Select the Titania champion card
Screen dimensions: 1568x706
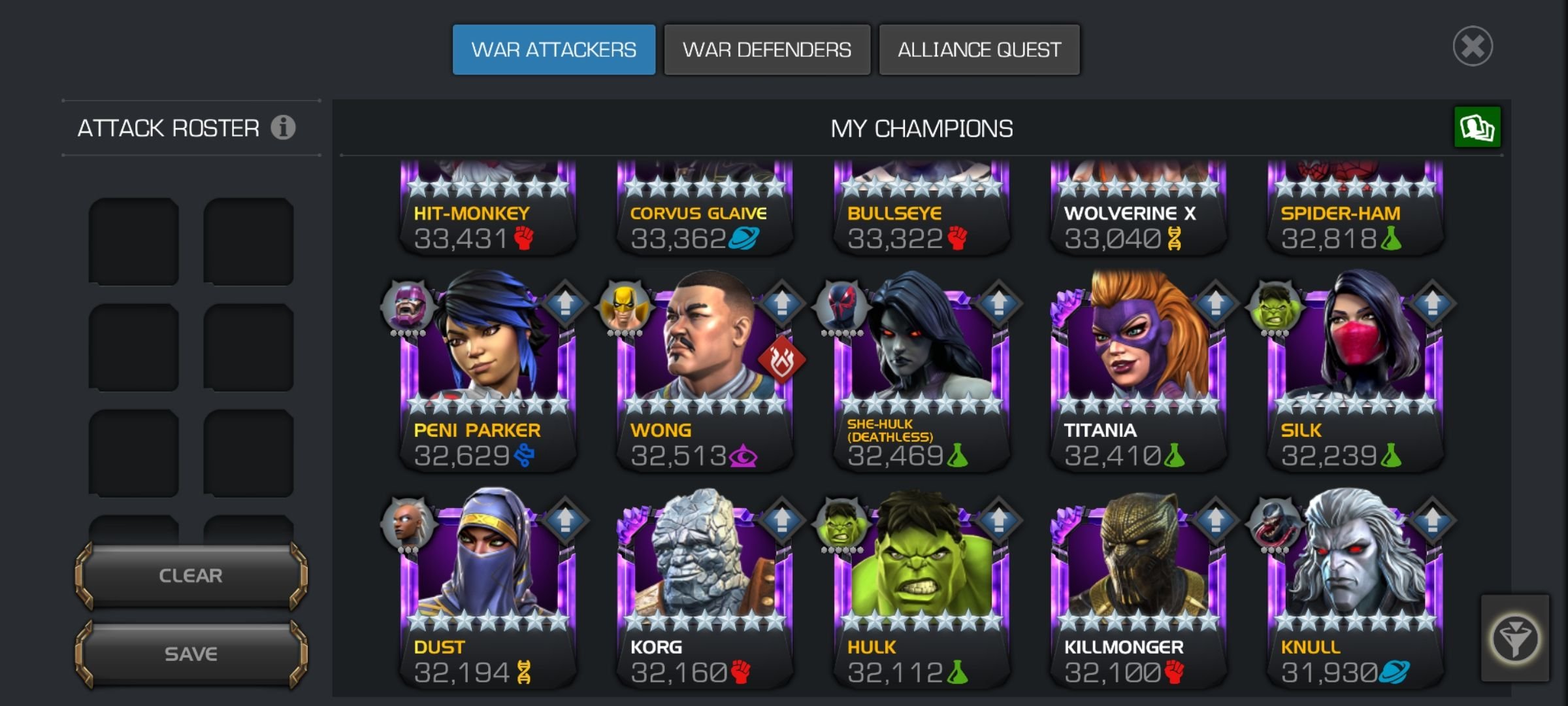pyautogui.click(x=1138, y=373)
